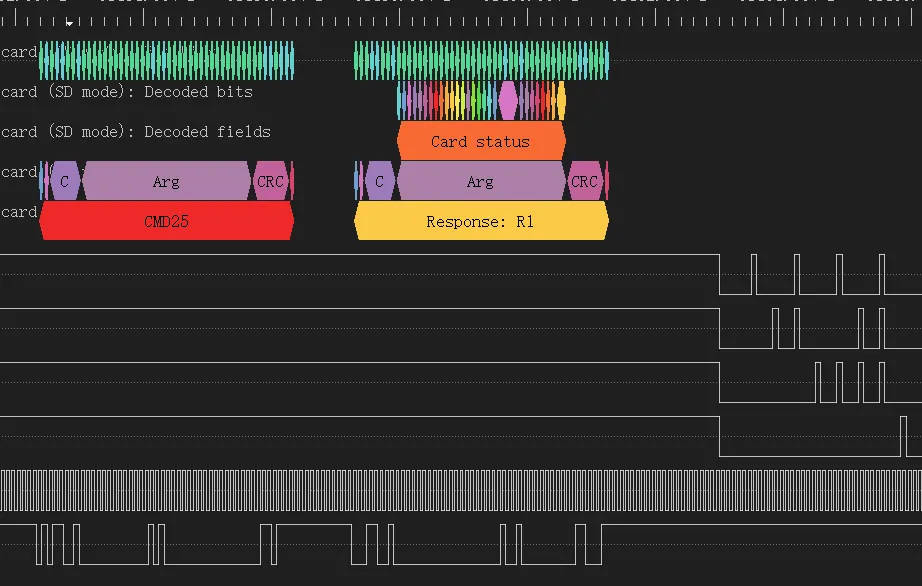The height and width of the screenshot is (586, 922).
Task: Click the CRC block above Response: R1
Action: point(584,181)
